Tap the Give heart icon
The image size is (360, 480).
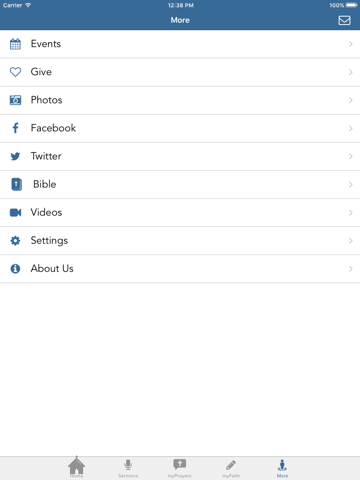click(x=15, y=72)
